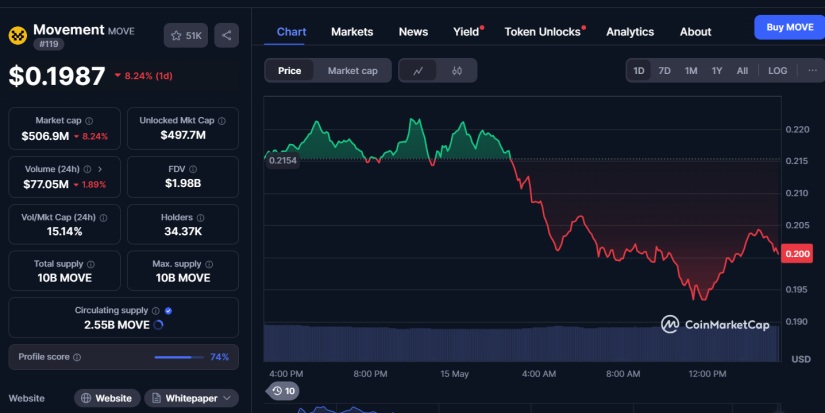
Task: Click the share icon button
Action: pyautogui.click(x=226, y=36)
